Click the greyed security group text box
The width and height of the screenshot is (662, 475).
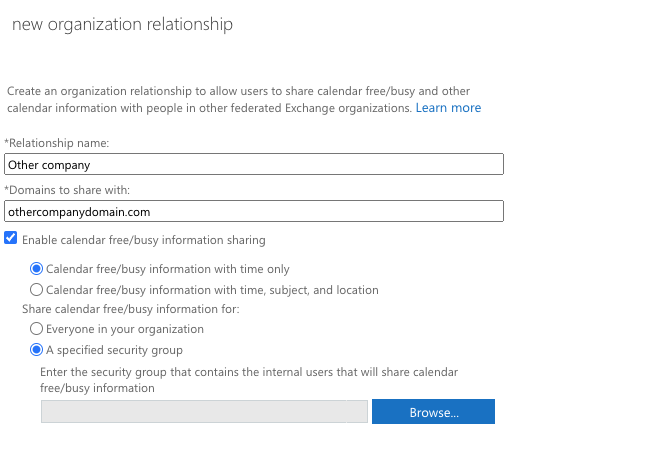click(x=205, y=412)
